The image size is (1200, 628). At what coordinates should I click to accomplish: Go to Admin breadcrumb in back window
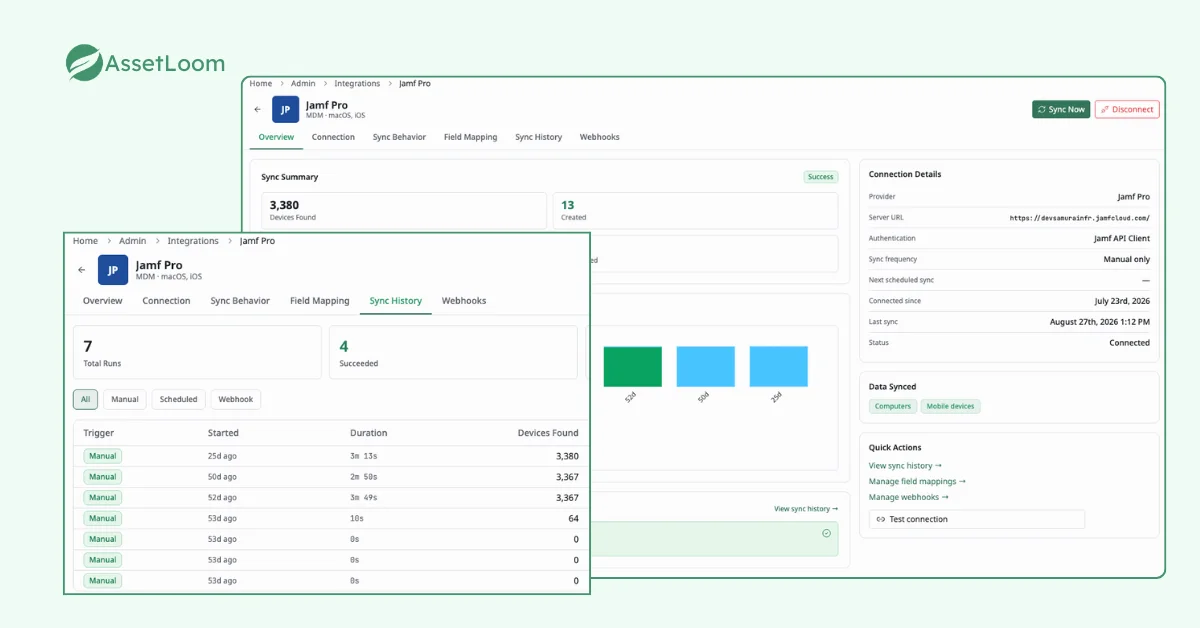pos(303,84)
